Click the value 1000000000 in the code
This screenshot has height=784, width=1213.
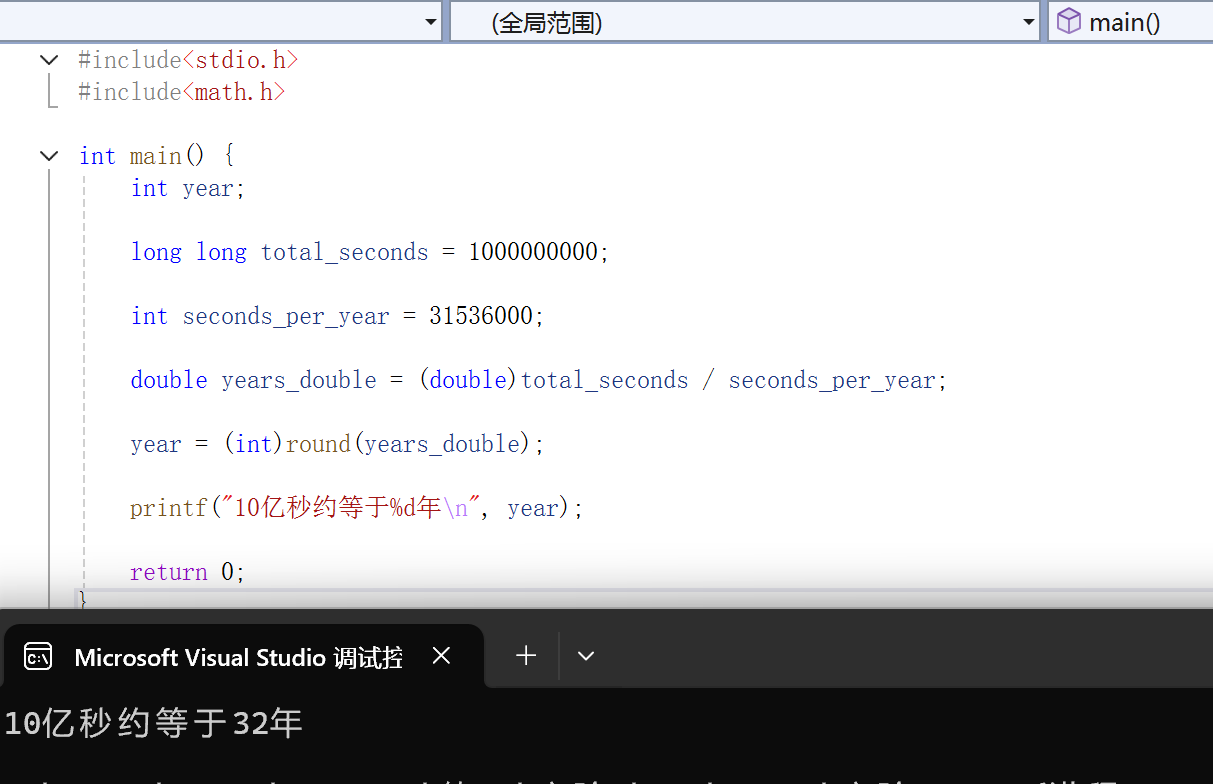(x=534, y=252)
